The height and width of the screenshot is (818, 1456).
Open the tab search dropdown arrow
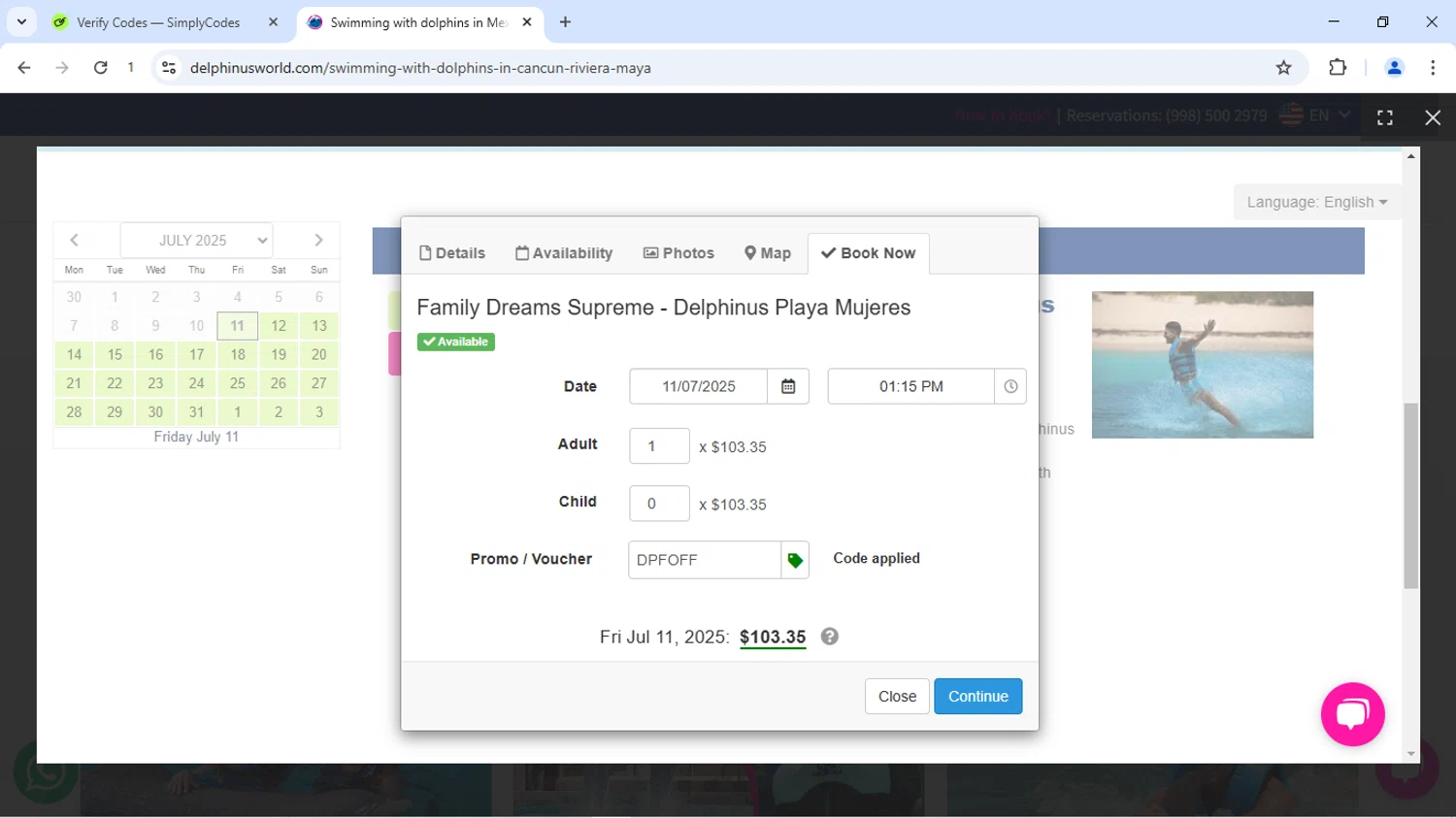(x=21, y=22)
